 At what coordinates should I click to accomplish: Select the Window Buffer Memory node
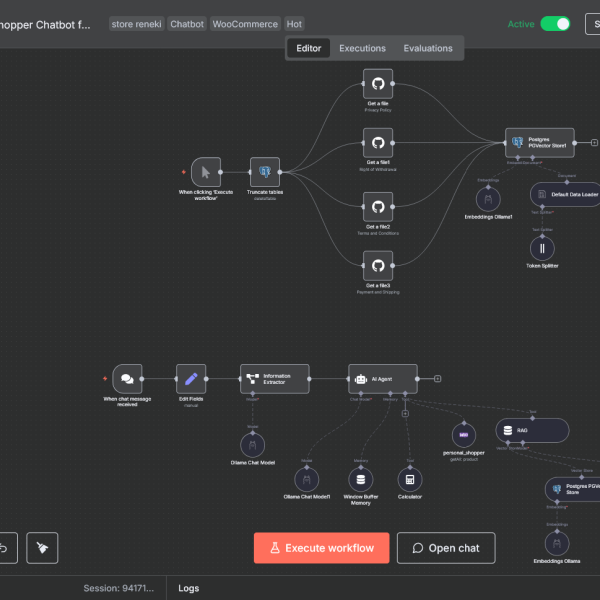(360, 479)
